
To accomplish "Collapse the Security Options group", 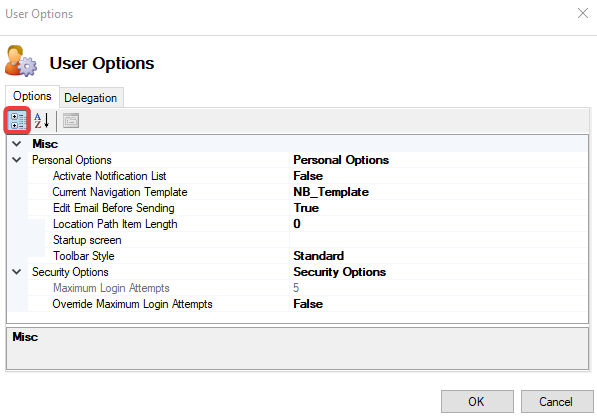I will pyautogui.click(x=16, y=272).
